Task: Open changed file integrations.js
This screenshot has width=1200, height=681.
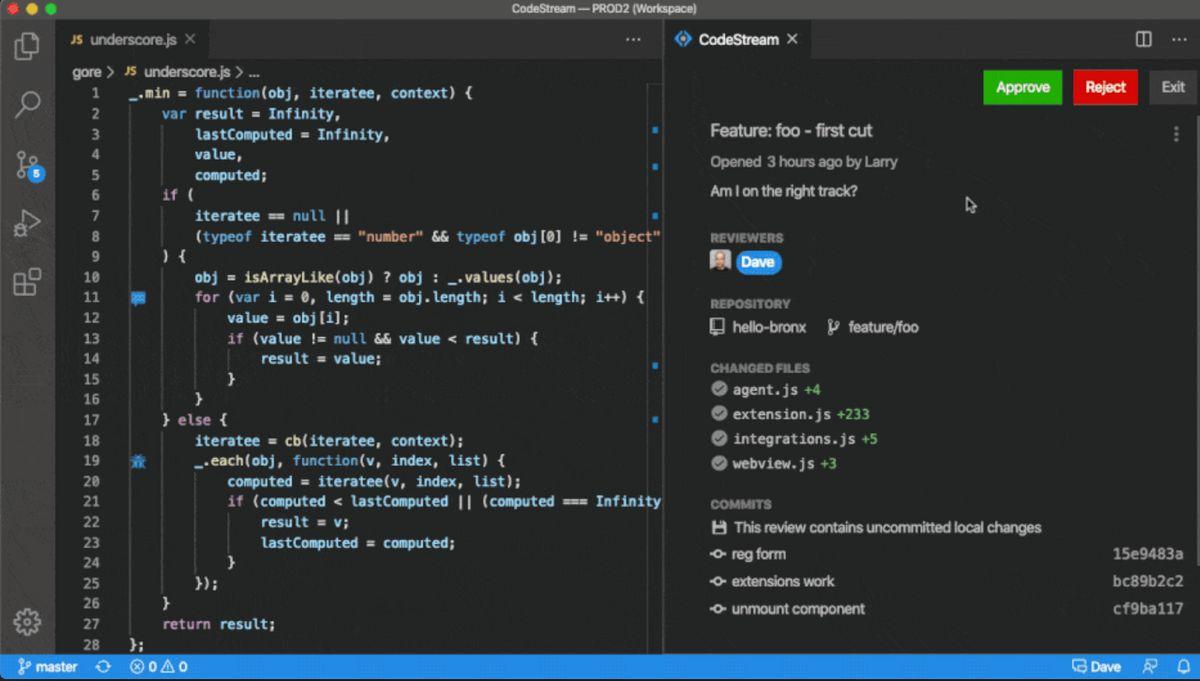Action: click(794, 438)
